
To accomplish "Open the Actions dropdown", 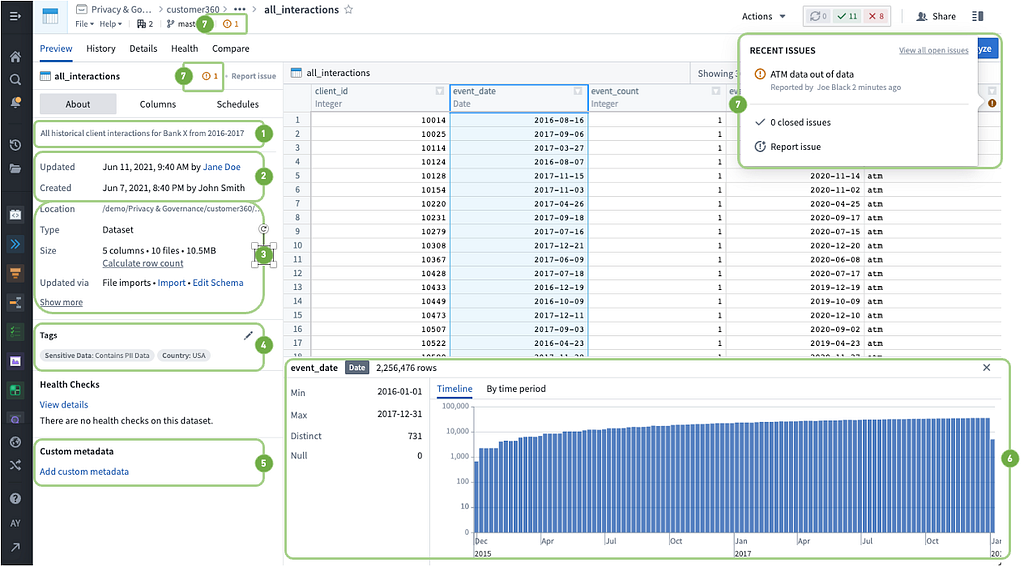I will tap(763, 17).
